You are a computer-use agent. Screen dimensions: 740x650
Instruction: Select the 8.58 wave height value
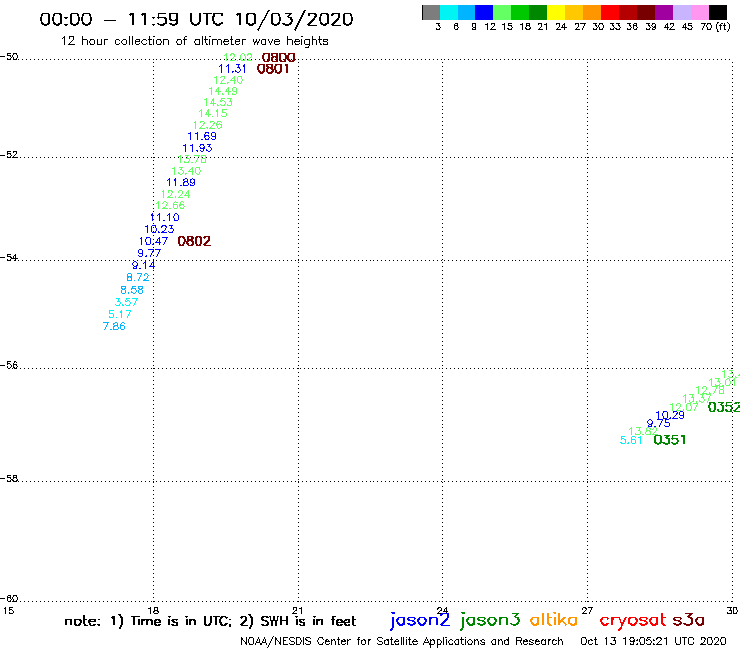coord(132,289)
